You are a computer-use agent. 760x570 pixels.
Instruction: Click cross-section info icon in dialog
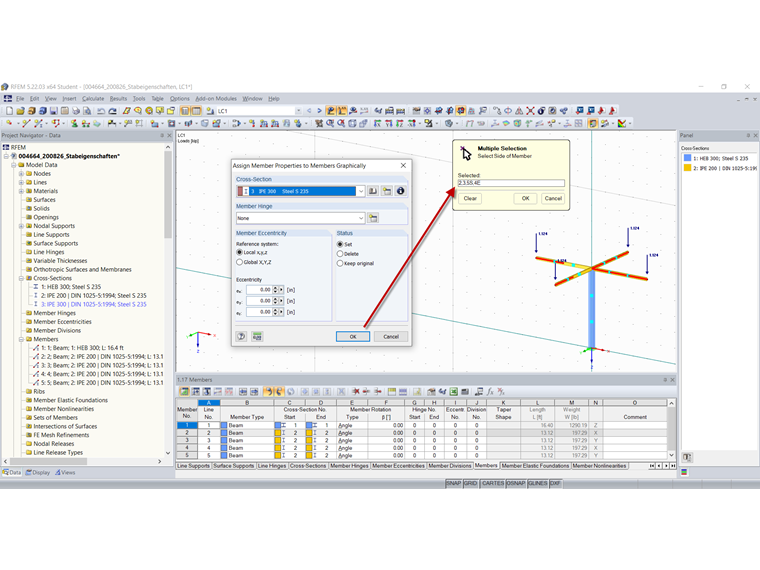pos(400,191)
